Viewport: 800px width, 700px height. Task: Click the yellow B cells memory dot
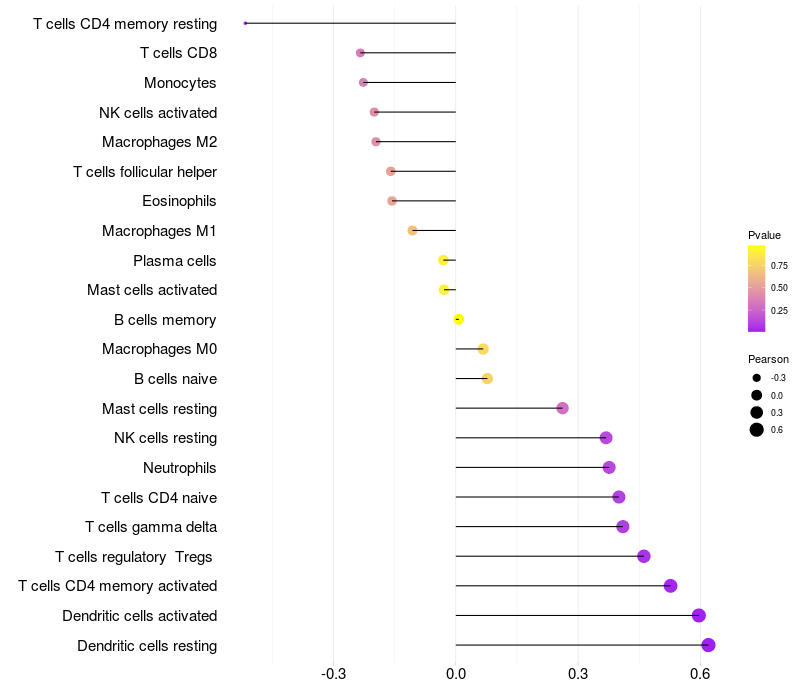point(459,319)
